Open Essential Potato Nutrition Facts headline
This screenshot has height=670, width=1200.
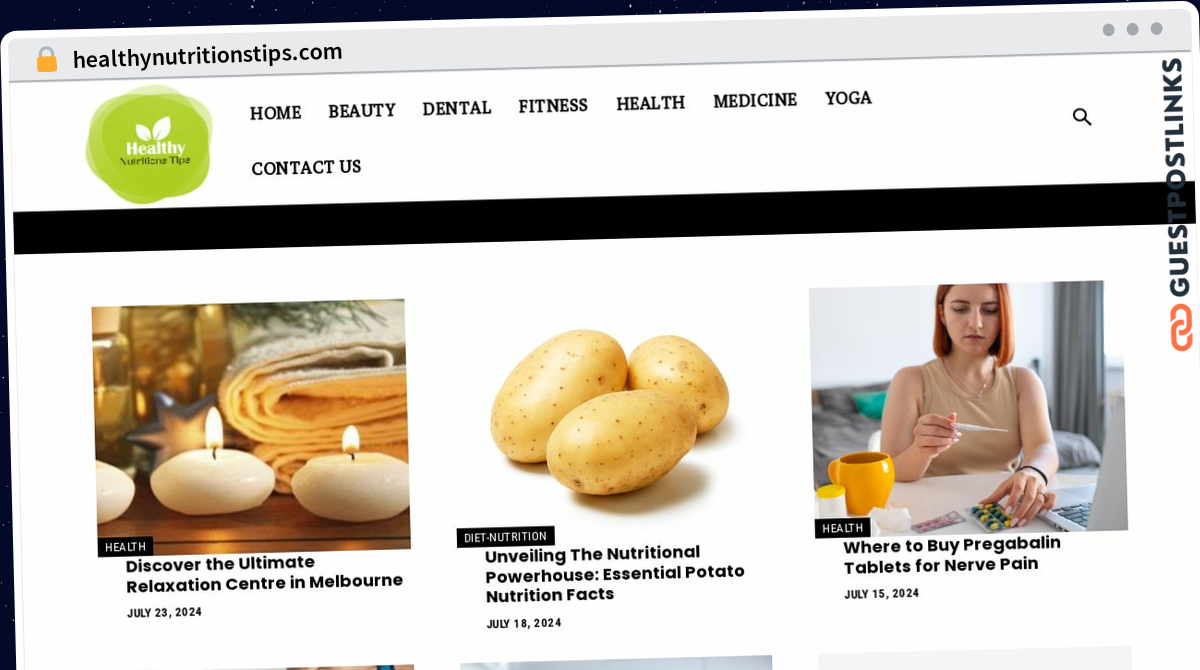(x=615, y=574)
